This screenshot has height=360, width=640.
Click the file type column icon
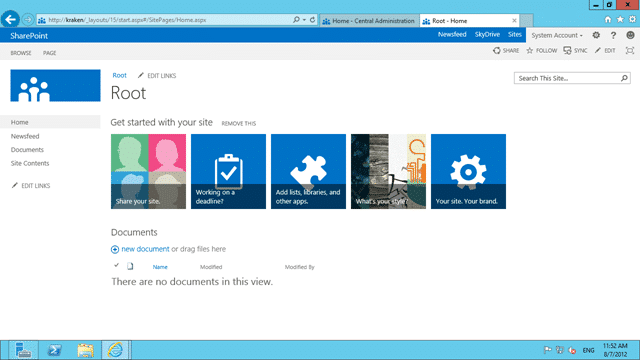130,266
